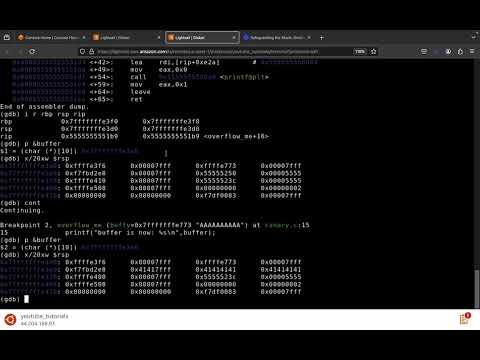
Task: Click the 0x41417fff memory value
Action: (150, 270)
